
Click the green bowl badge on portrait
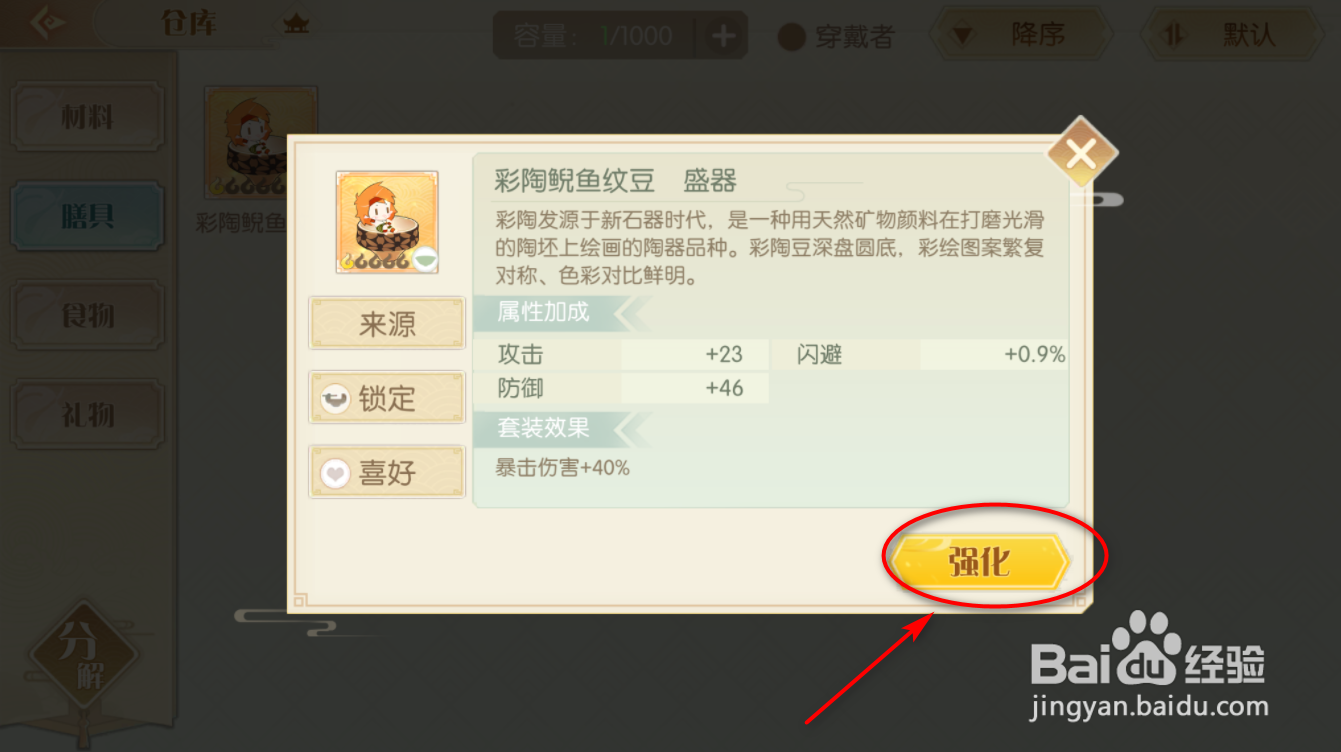(425, 258)
